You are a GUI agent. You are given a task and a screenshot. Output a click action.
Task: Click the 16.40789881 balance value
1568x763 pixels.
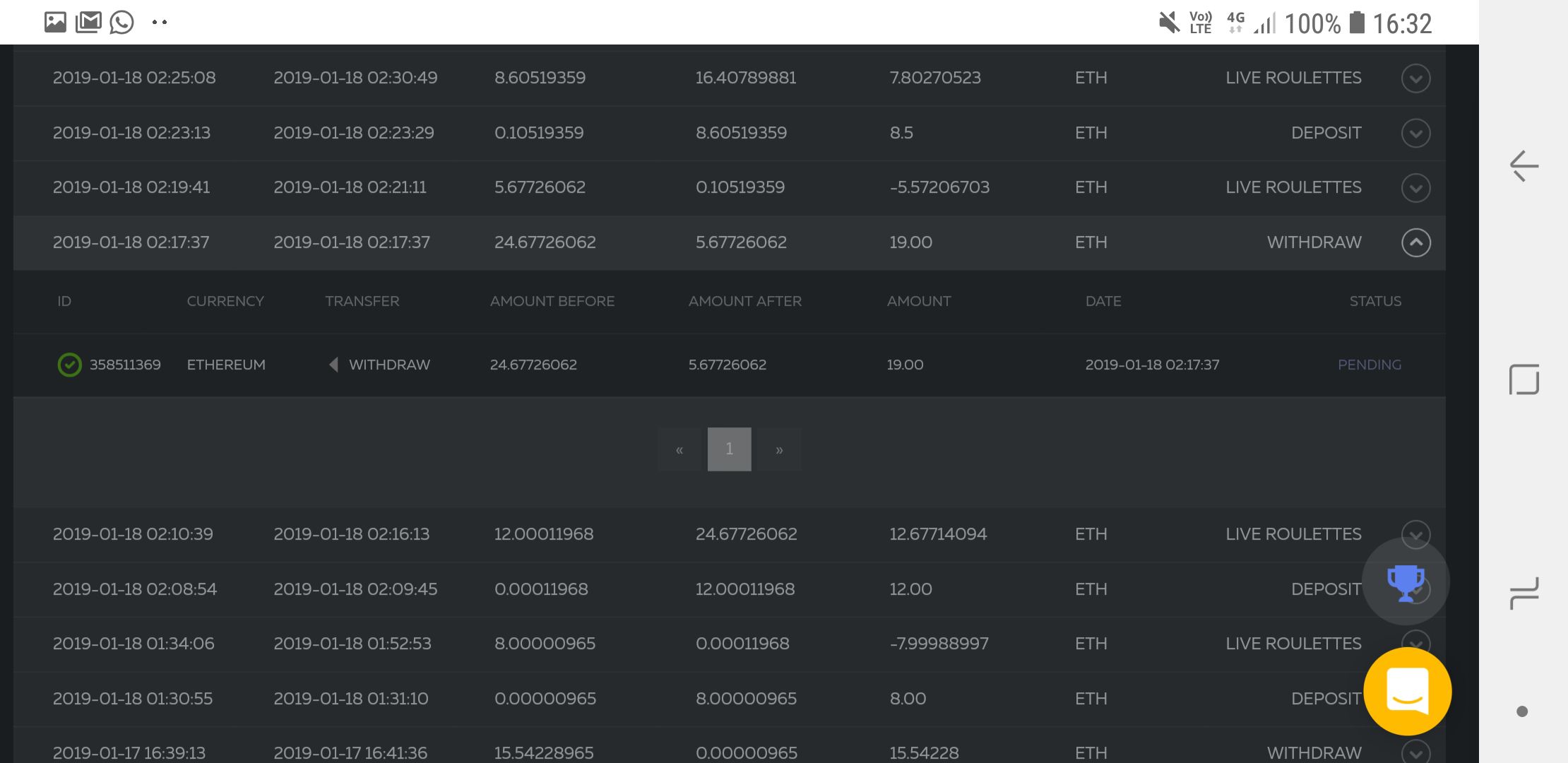pos(746,78)
